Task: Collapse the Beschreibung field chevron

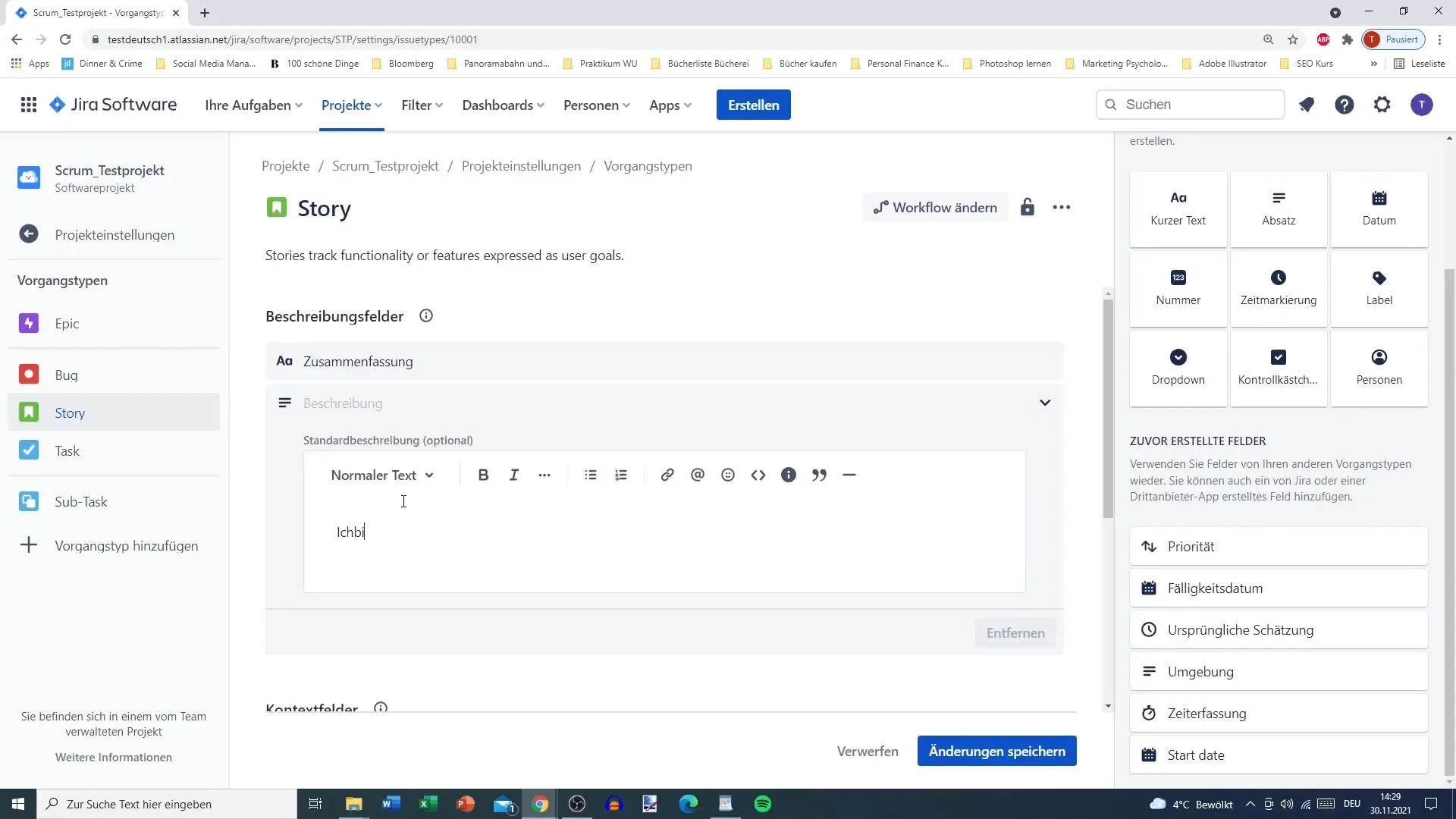Action: (x=1045, y=403)
